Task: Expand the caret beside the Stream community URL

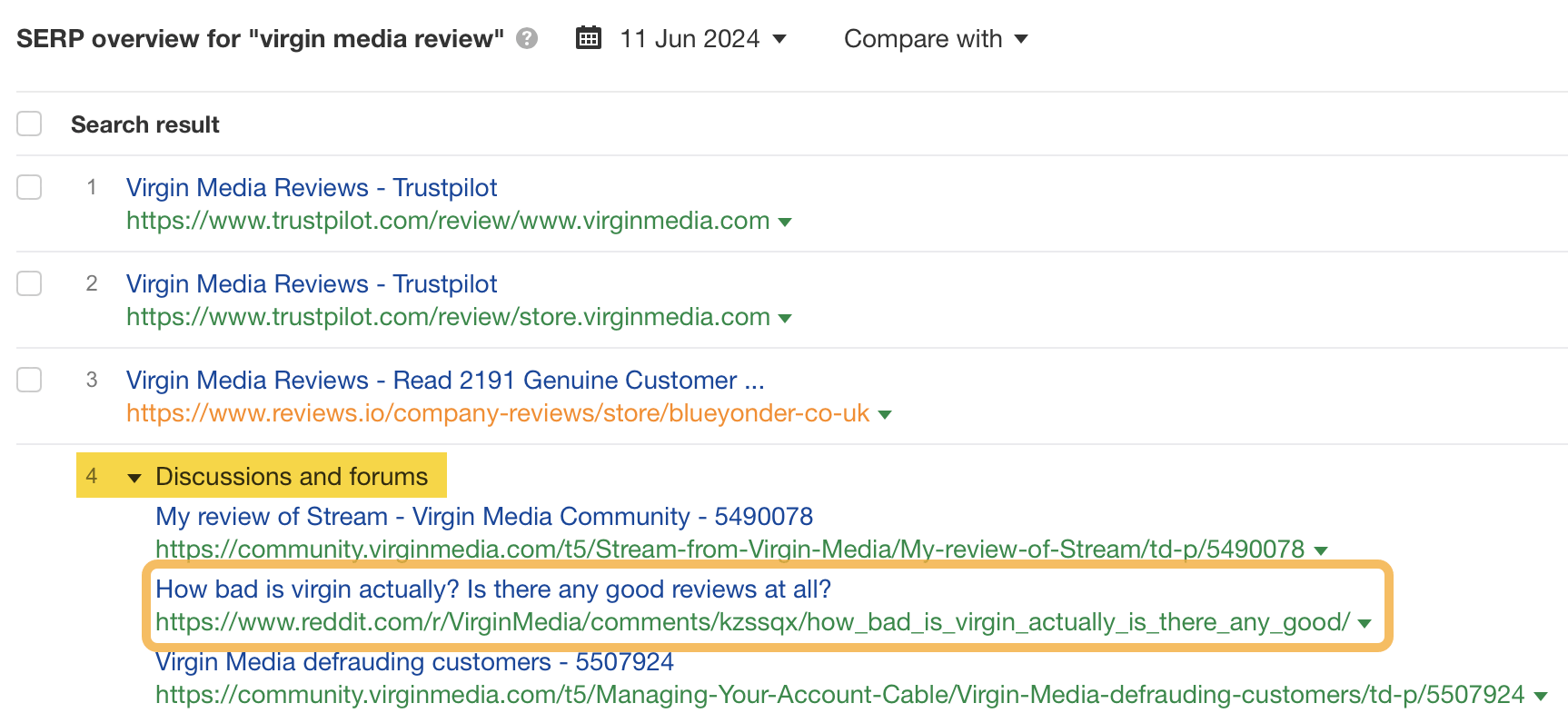Action: [x=1323, y=550]
